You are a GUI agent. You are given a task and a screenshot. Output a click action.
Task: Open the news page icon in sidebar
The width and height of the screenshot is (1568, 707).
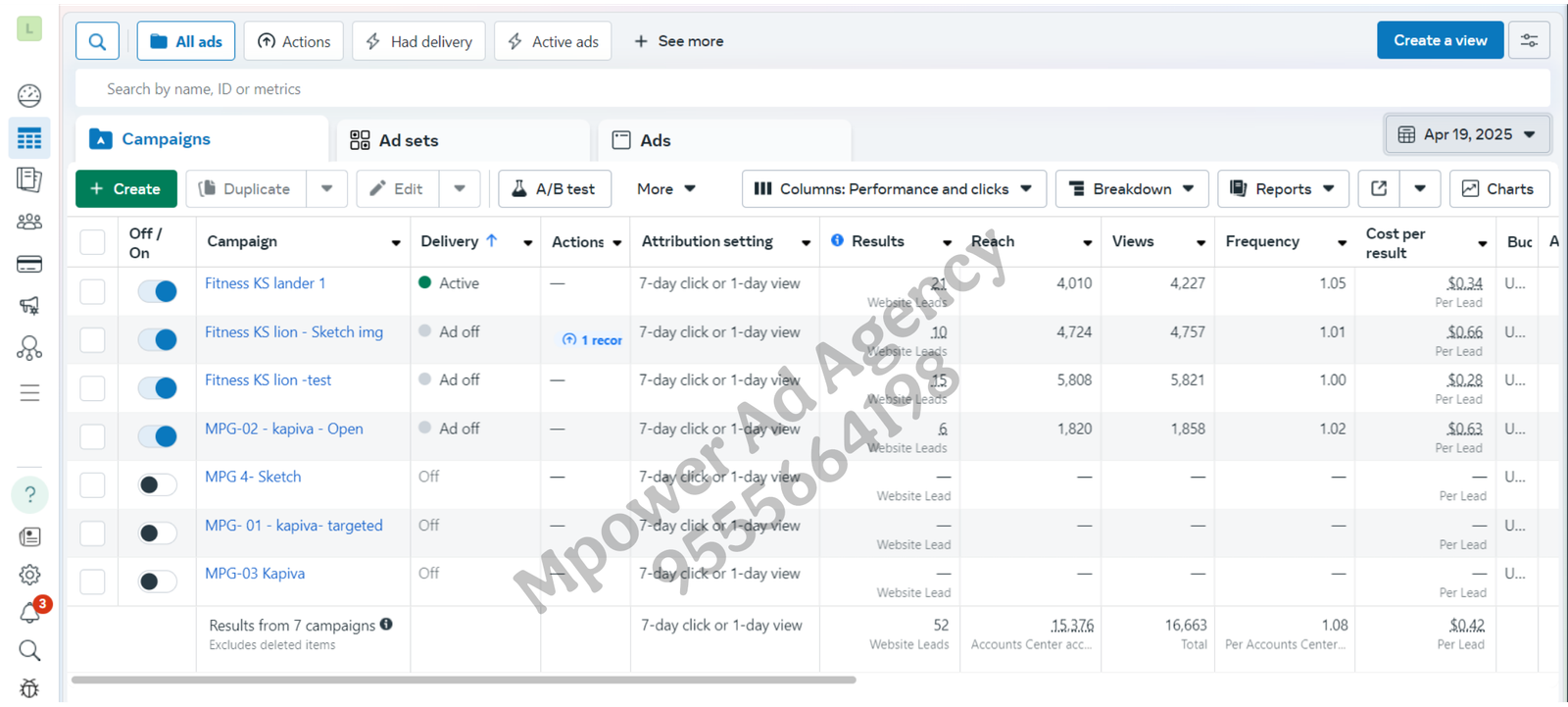tap(29, 536)
